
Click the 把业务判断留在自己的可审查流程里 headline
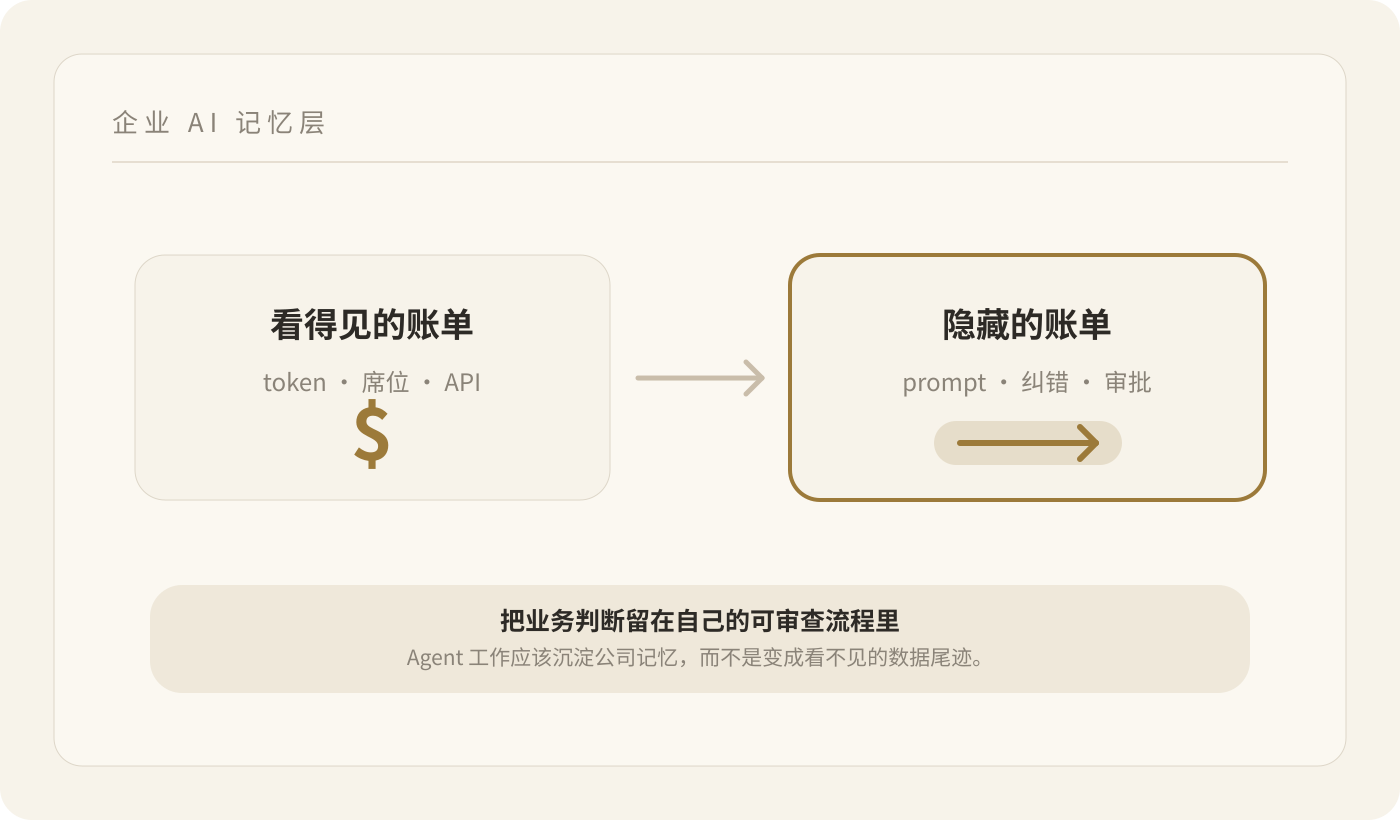[x=700, y=621]
